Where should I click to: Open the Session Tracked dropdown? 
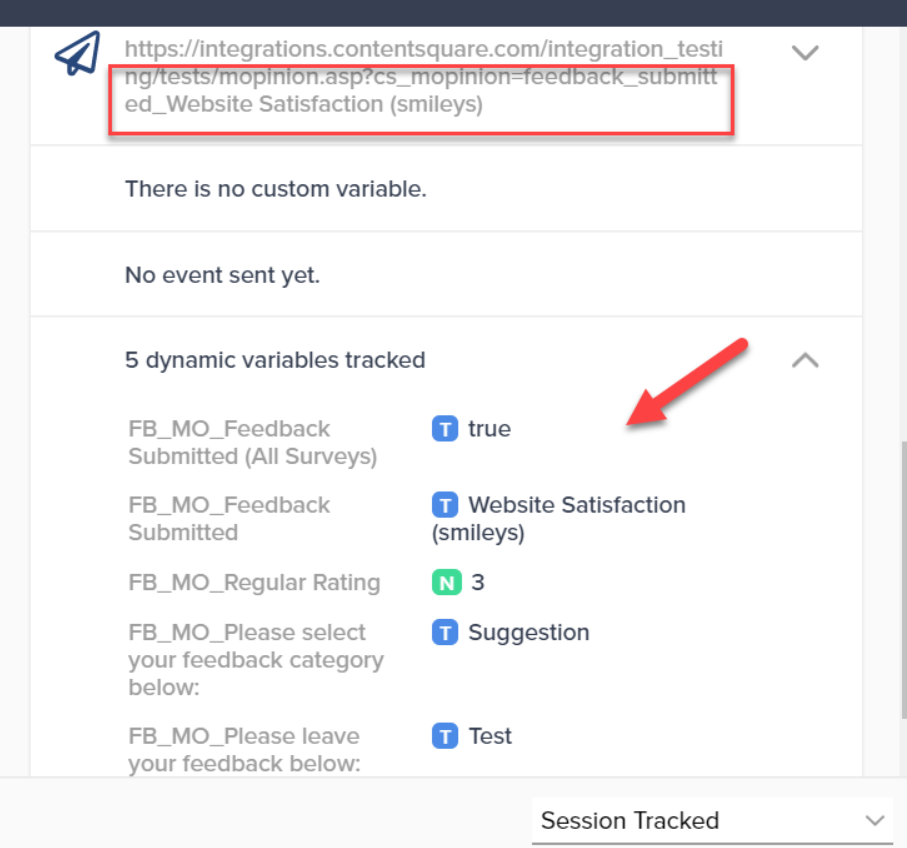[x=712, y=820]
